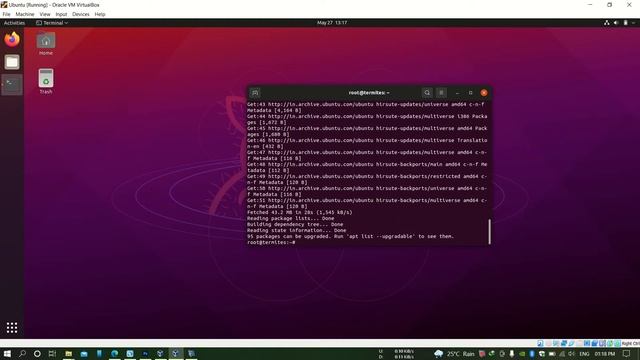Click the terminal vertical scrollbar
This screenshot has width=640, height=360.
[x=489, y=231]
